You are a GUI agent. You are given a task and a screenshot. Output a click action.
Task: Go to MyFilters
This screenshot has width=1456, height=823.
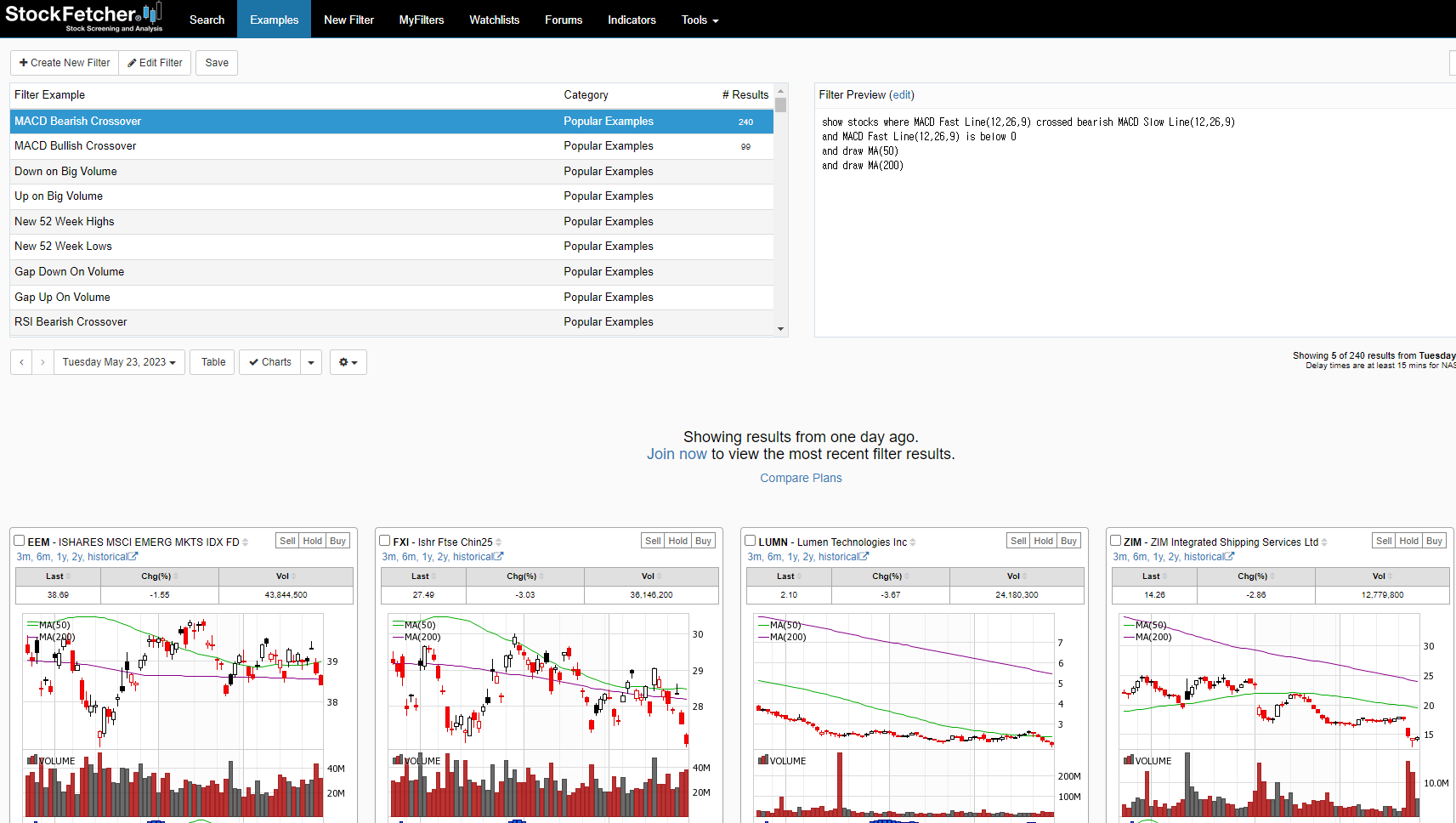[422, 20]
